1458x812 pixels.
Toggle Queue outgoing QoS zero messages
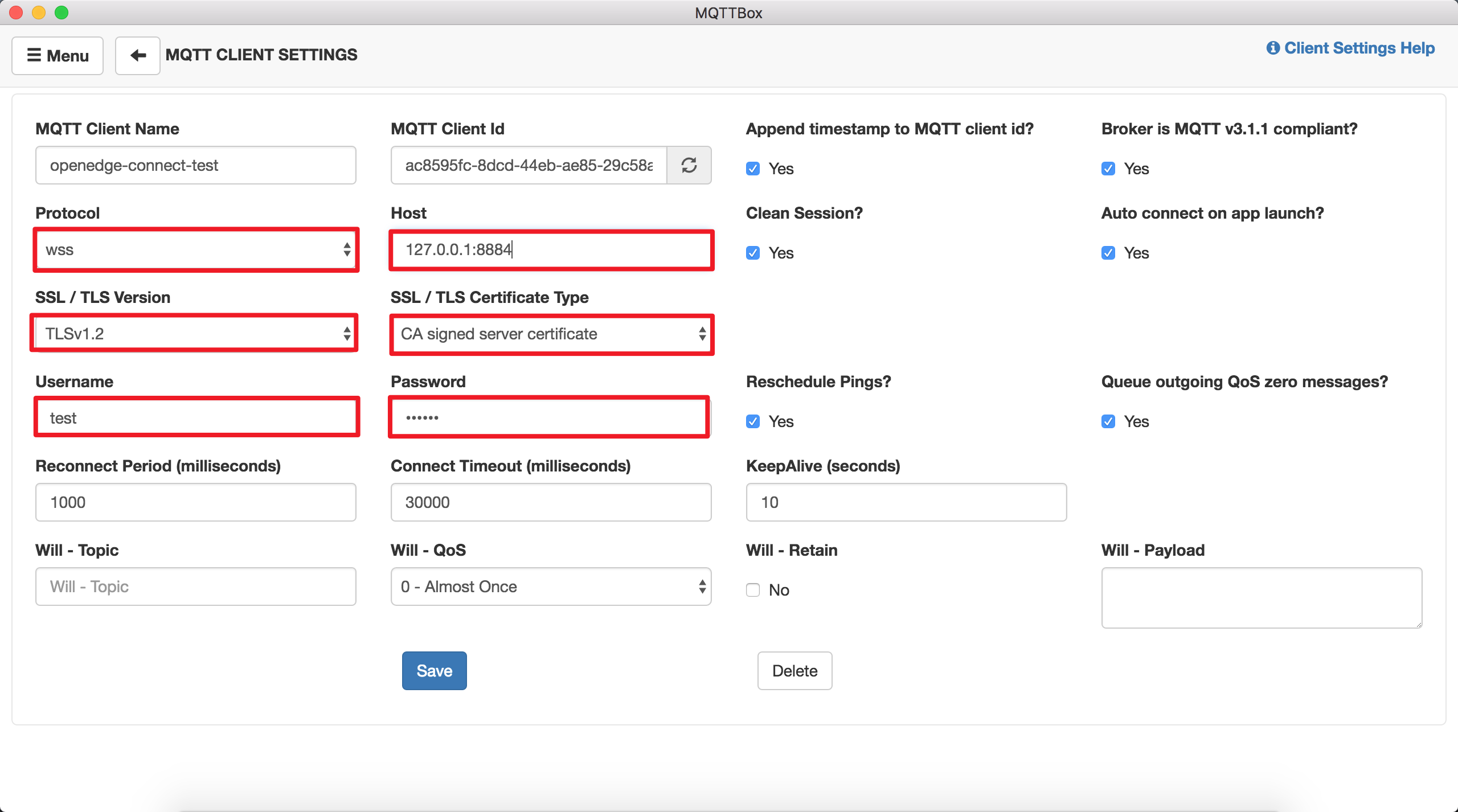pos(1108,421)
